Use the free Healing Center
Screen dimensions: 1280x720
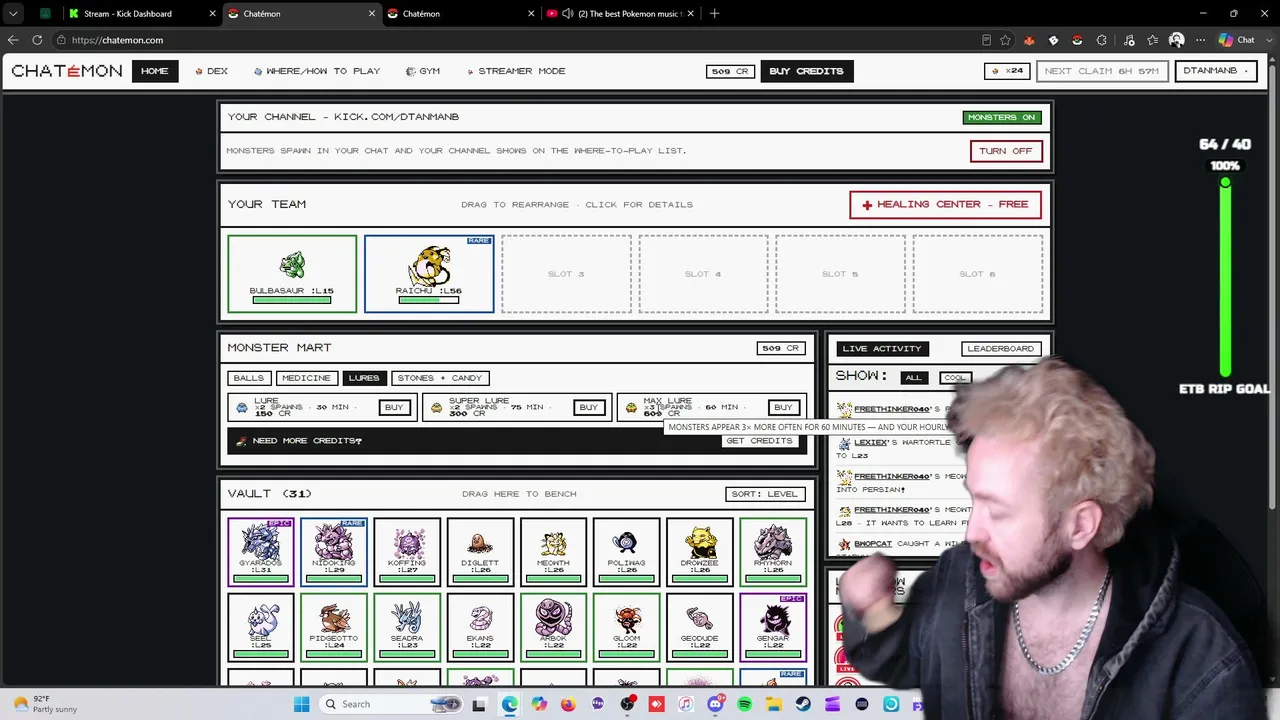pyautogui.click(x=945, y=204)
